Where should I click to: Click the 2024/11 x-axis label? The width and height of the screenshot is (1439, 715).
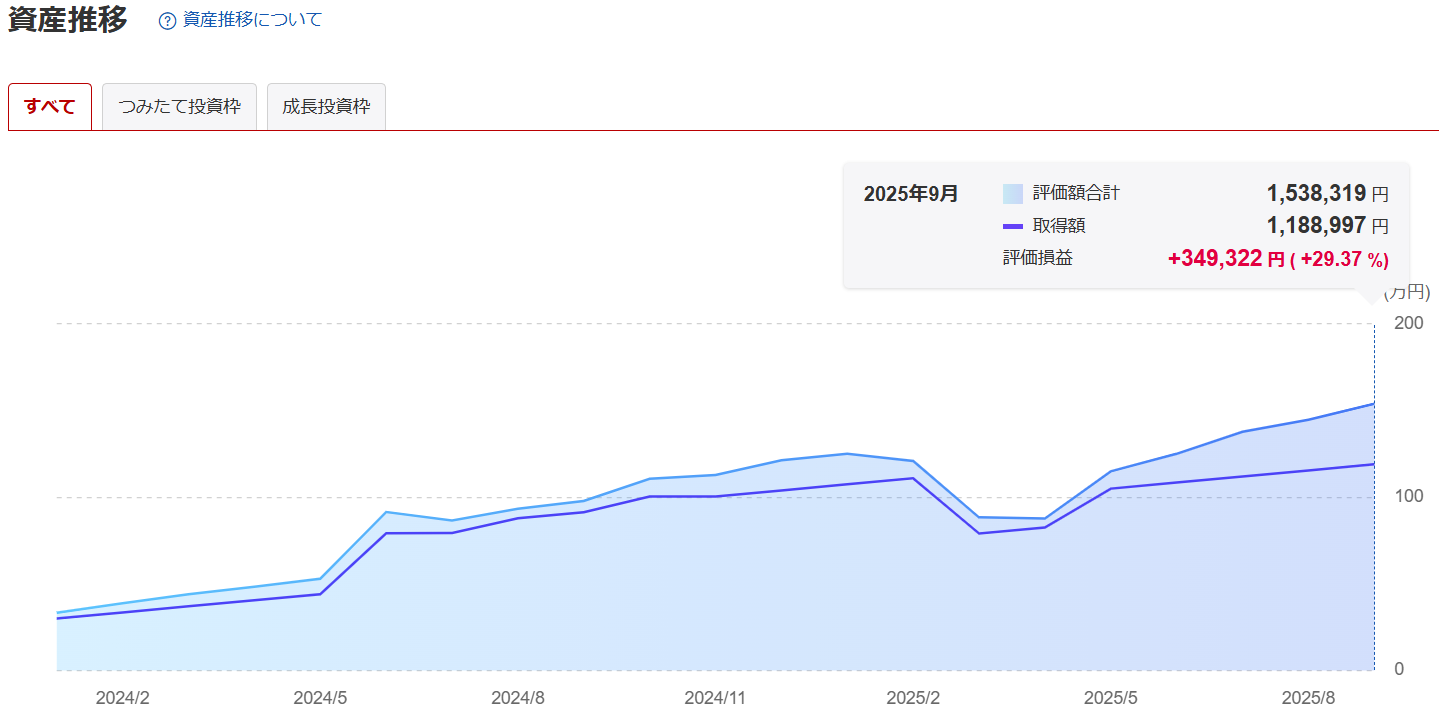pyautogui.click(x=715, y=698)
